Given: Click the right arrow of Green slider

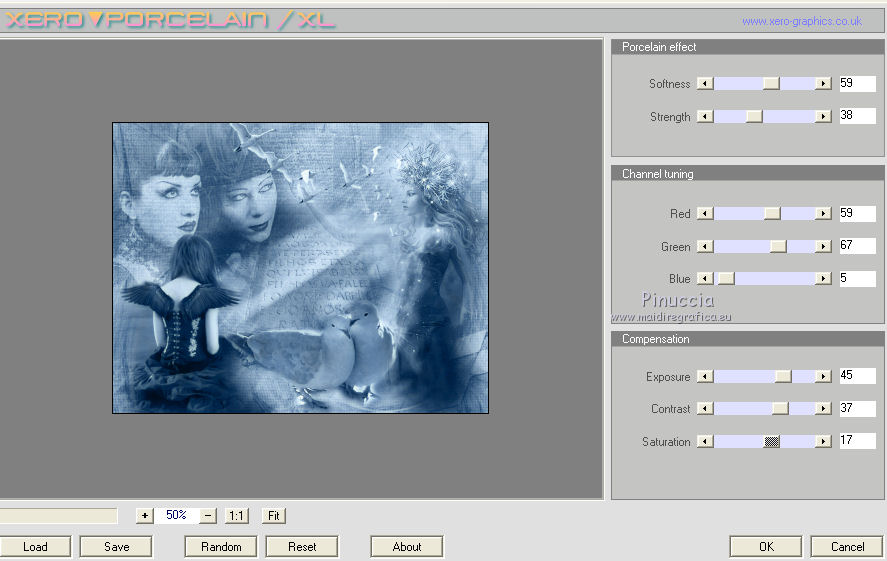Looking at the screenshot, I should tap(824, 246).
